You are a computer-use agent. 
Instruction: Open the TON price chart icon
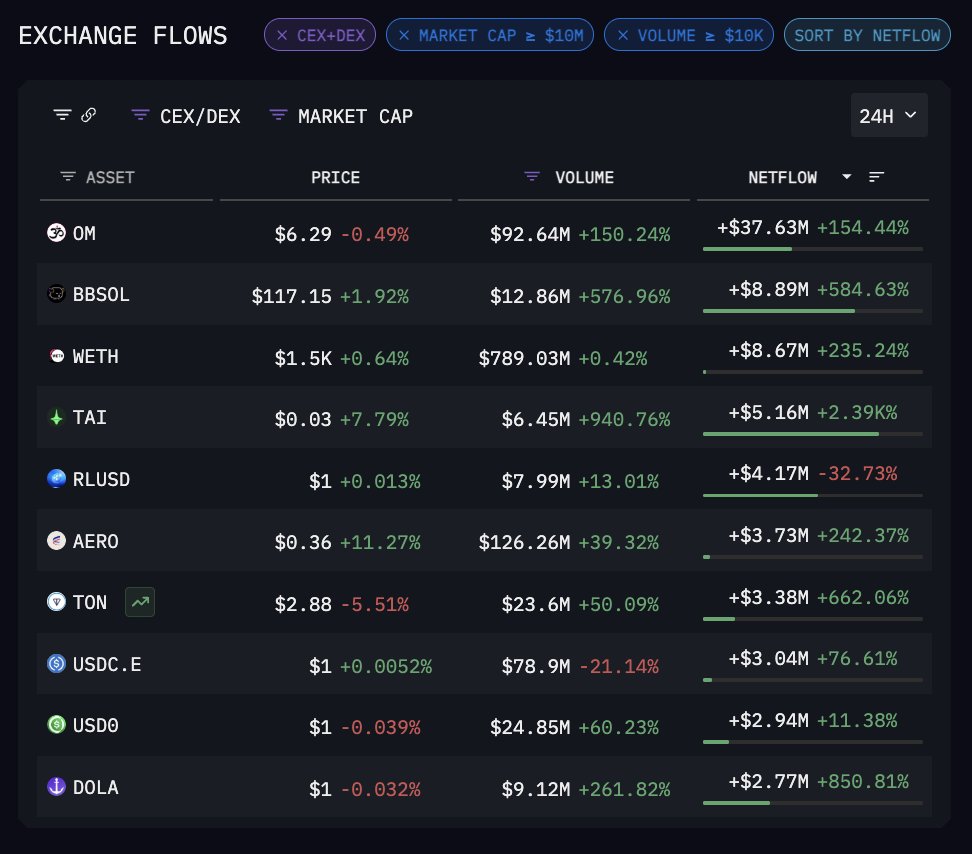140,602
